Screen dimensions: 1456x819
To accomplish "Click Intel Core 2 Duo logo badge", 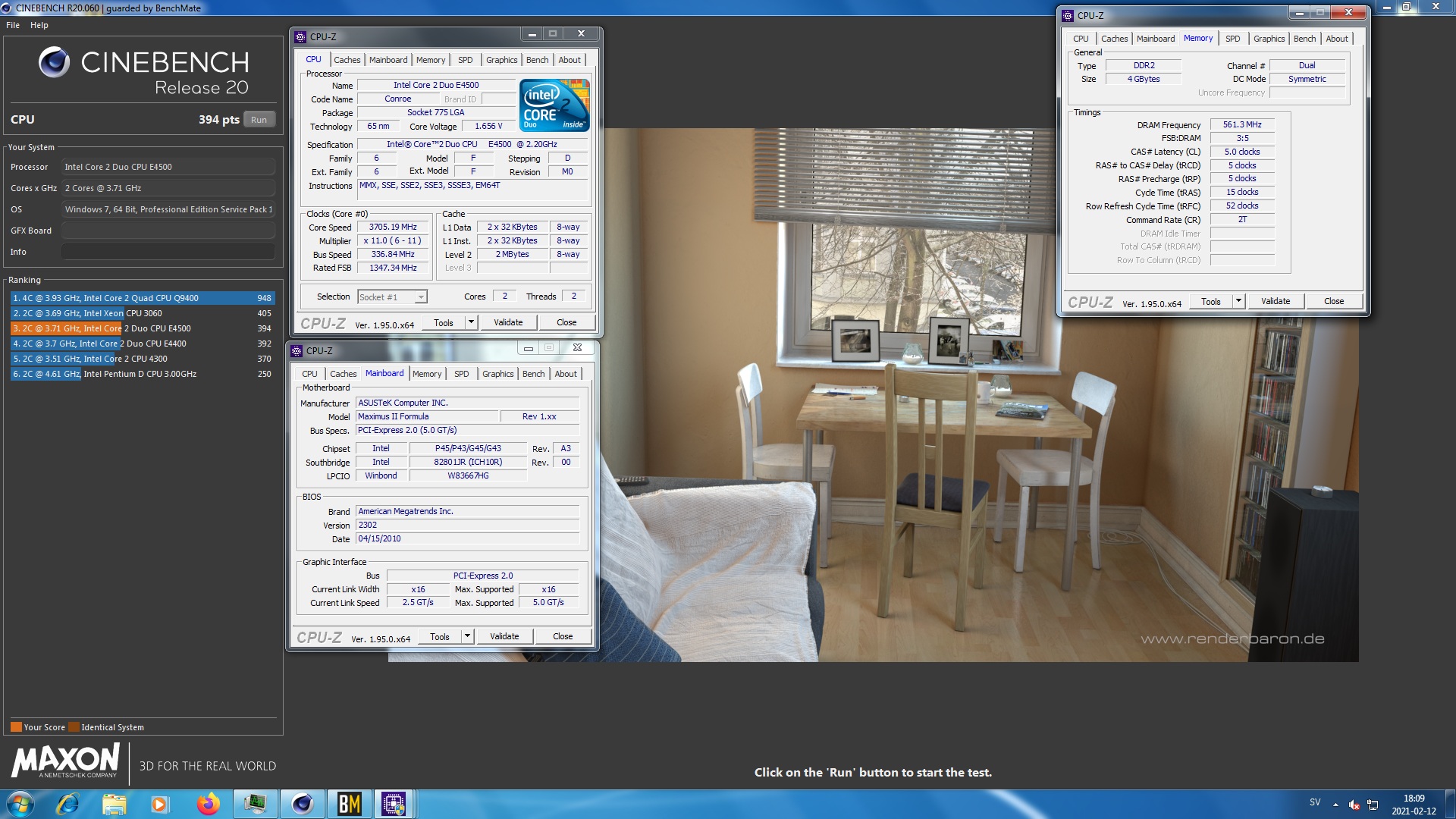I will [x=554, y=105].
